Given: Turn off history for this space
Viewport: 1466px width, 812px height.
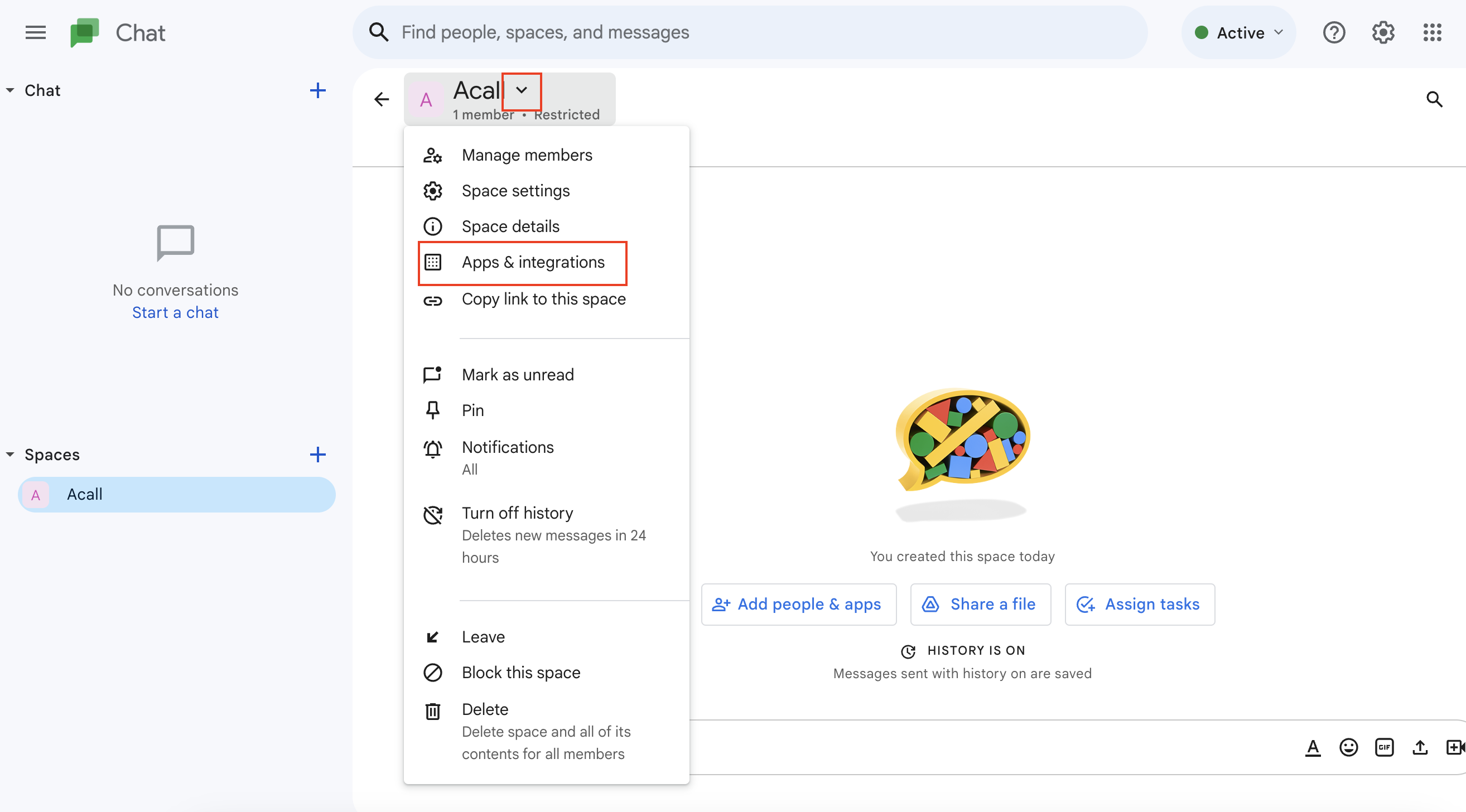Looking at the screenshot, I should click(x=517, y=513).
